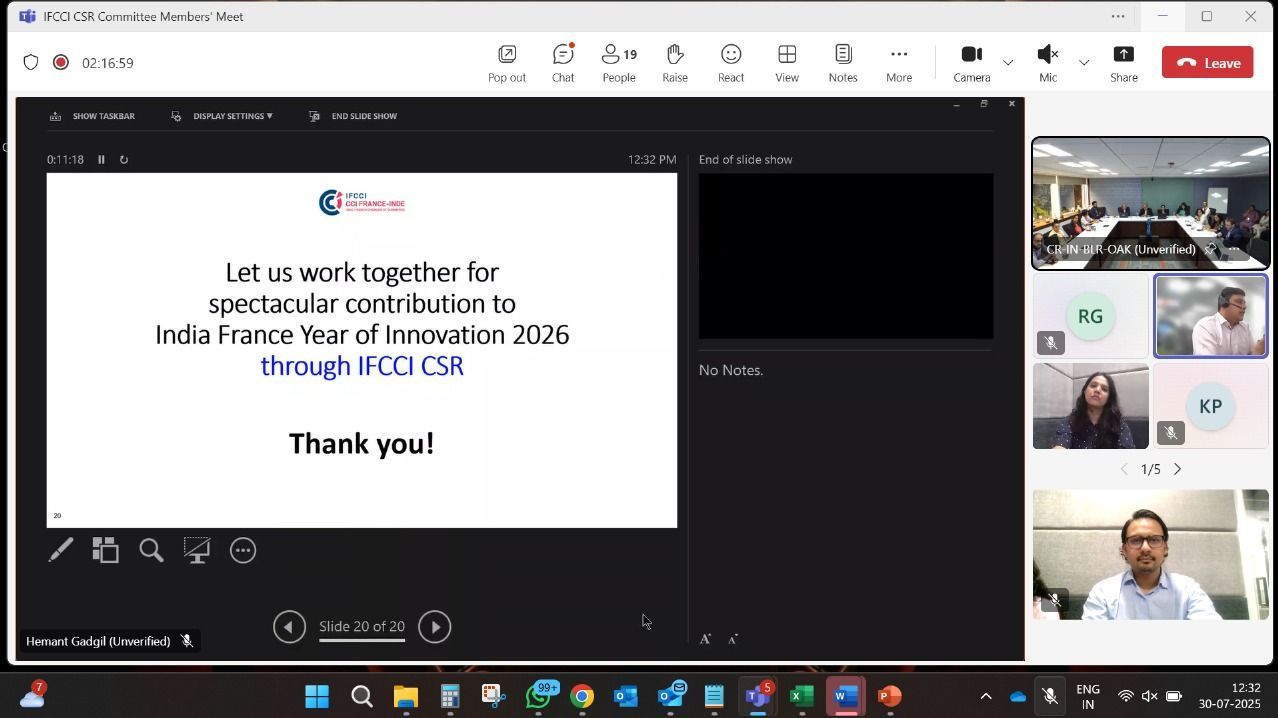Go to next page of participant videos

[1177, 469]
